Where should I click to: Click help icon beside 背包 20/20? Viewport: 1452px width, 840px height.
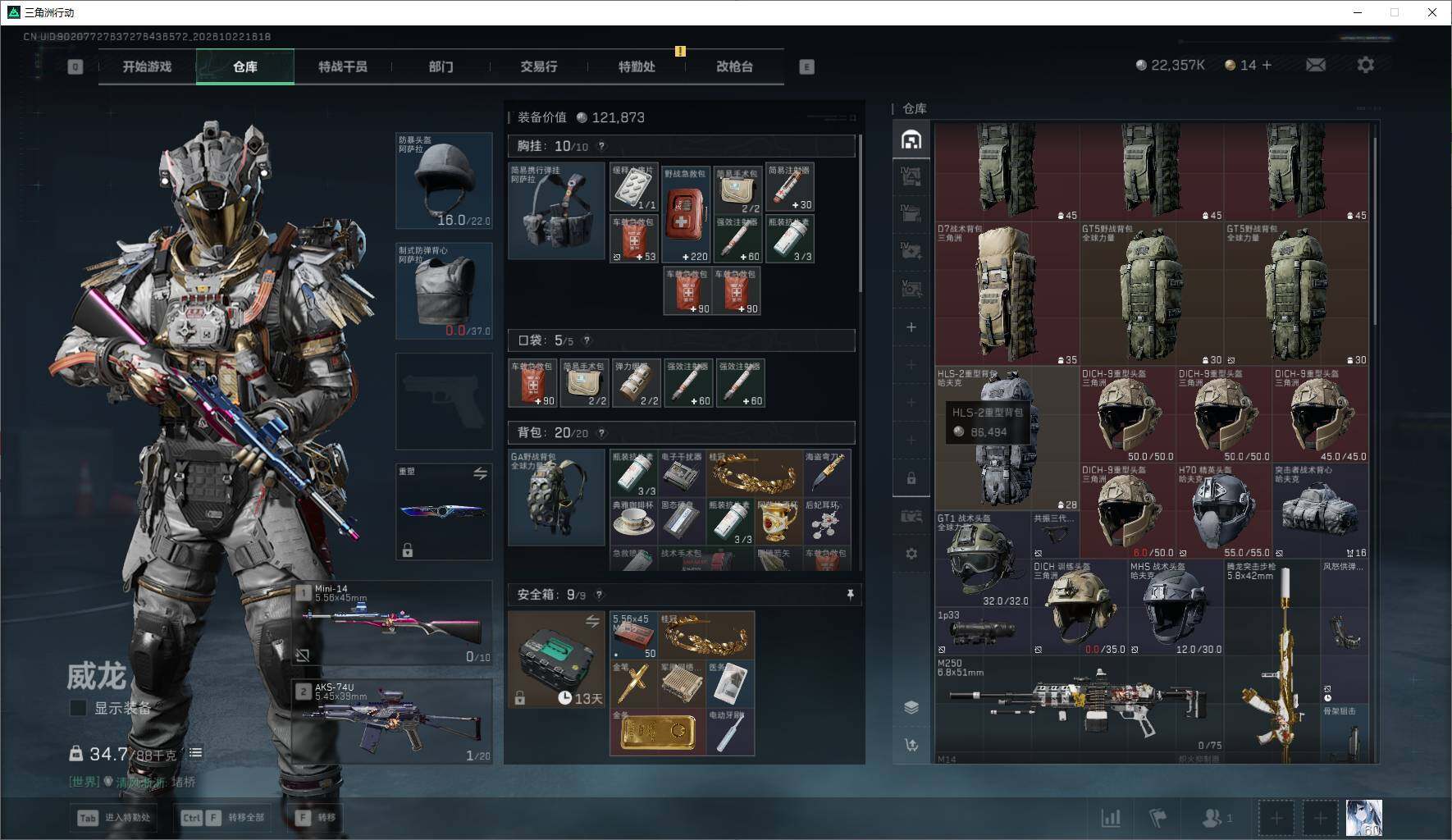coord(601,432)
